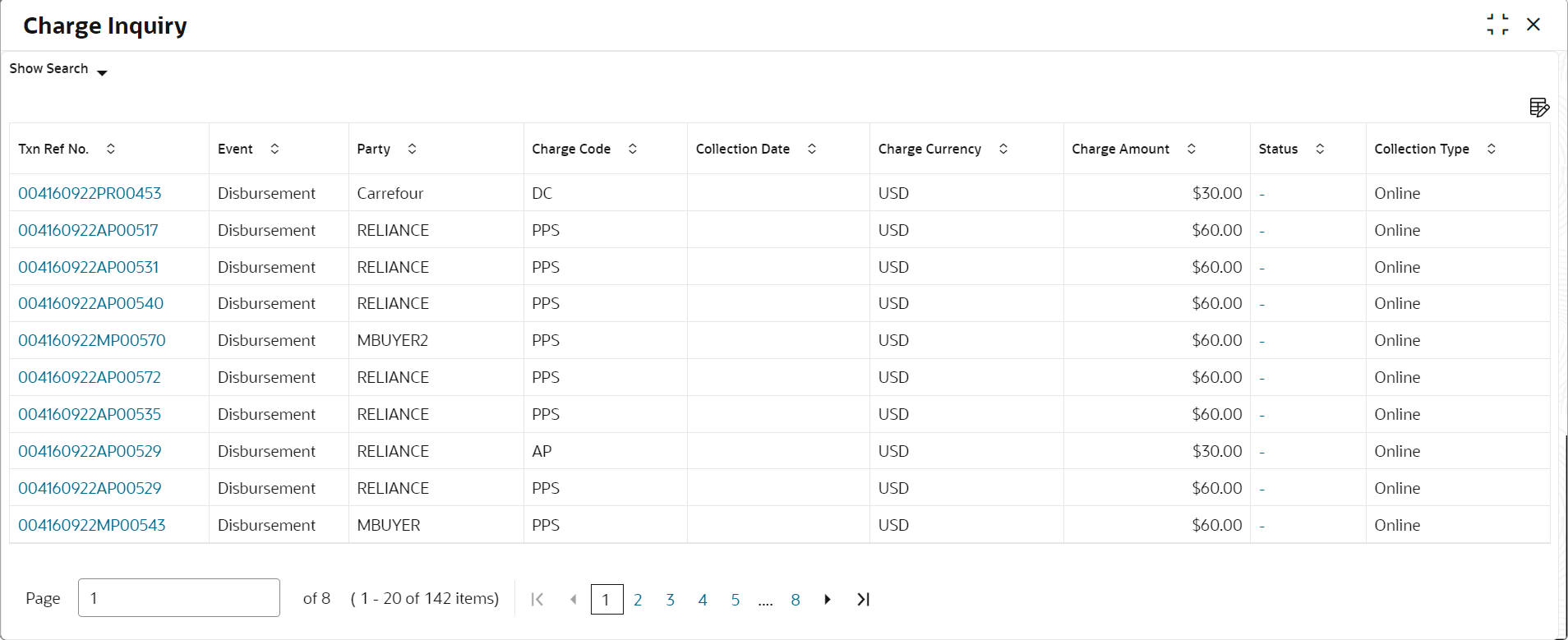Jump to the last page arrow
1568x640 pixels.
pos(863,600)
